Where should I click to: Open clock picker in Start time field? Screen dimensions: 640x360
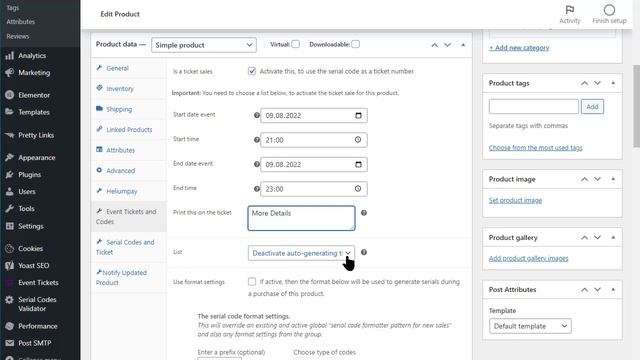(358, 140)
